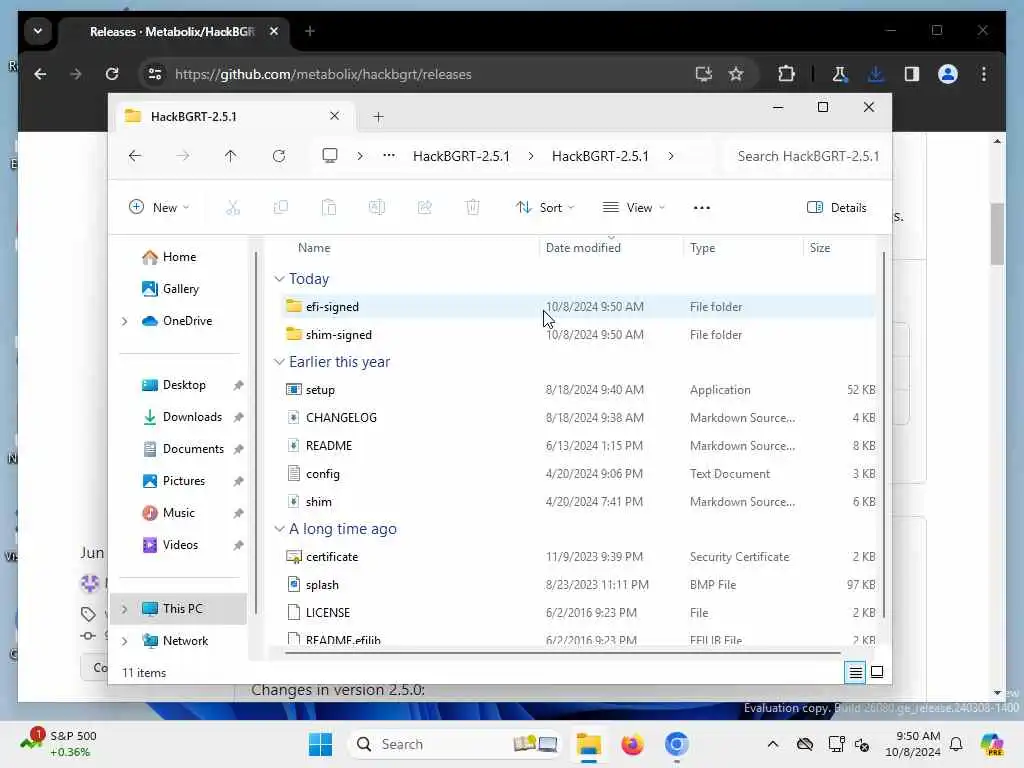Open Pictures in navigation pane
Image resolution: width=1024 pixels, height=768 pixels.
click(x=184, y=481)
